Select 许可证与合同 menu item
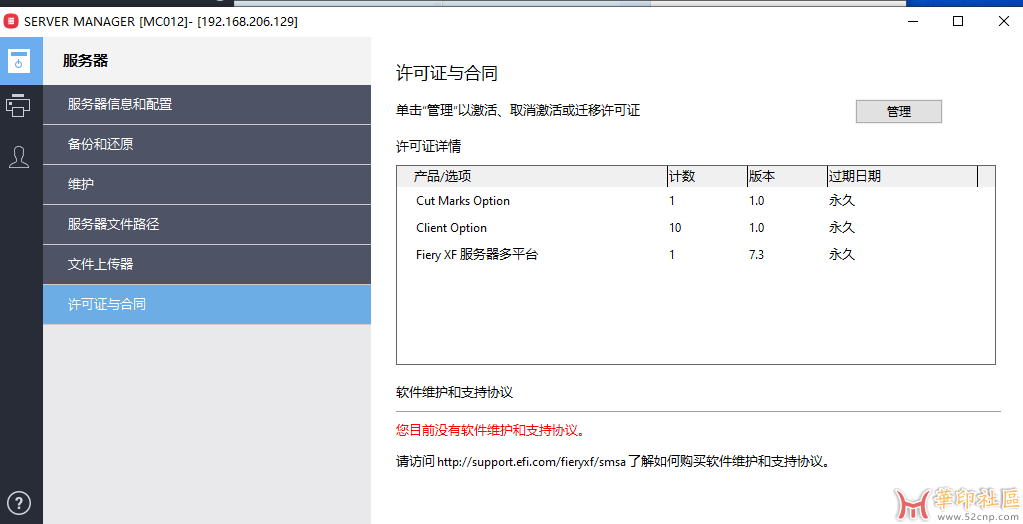 coord(207,305)
